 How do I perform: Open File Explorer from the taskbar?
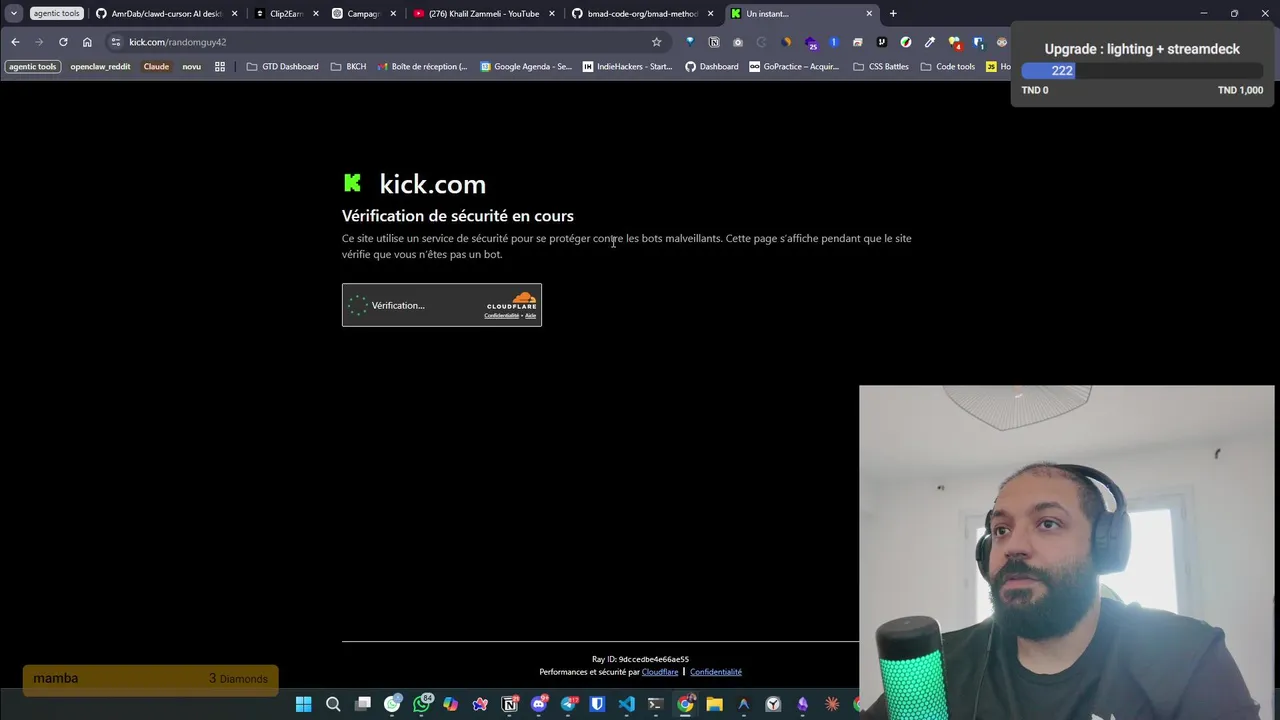[x=714, y=704]
